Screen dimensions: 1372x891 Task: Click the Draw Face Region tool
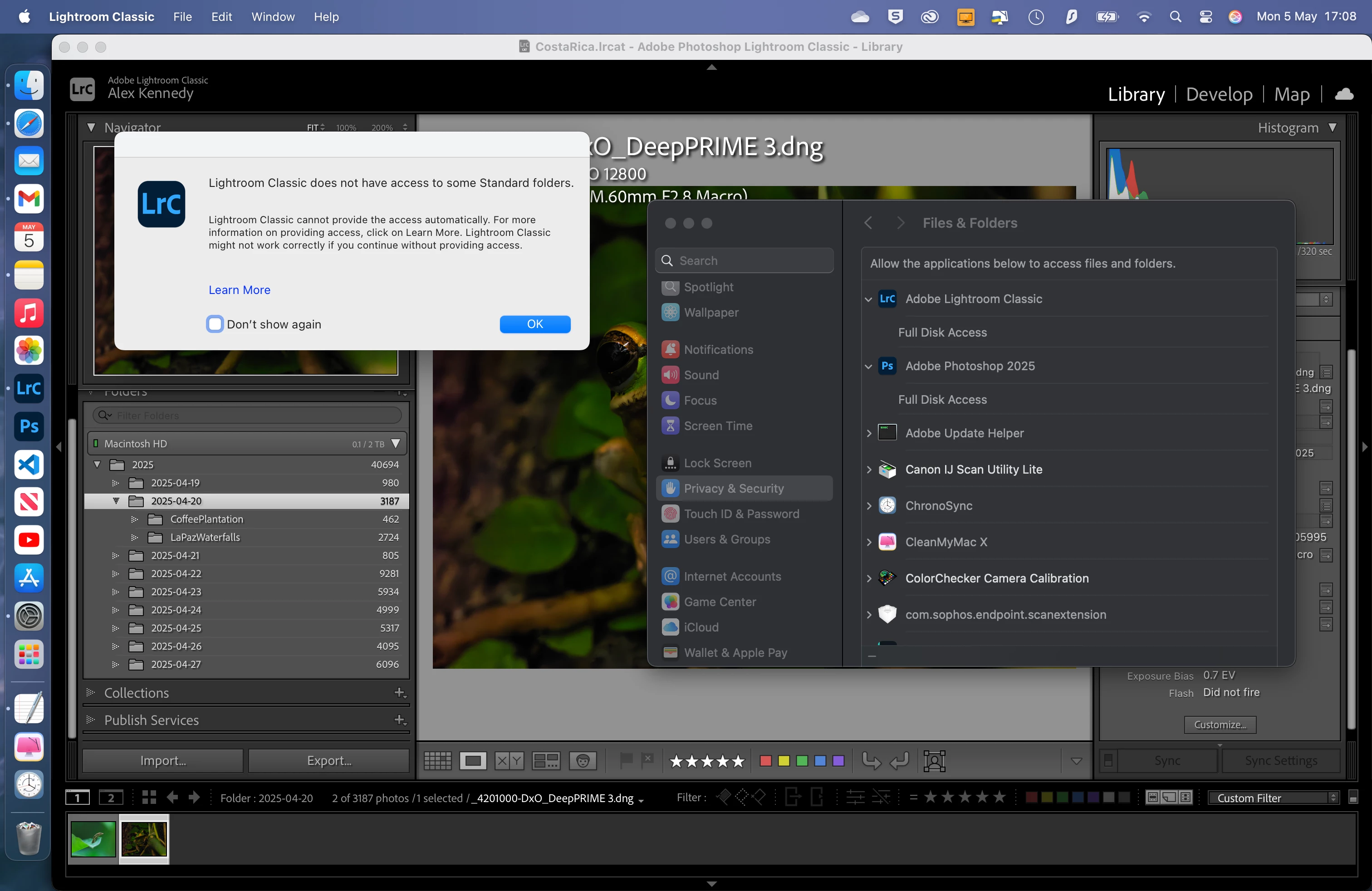point(934,761)
